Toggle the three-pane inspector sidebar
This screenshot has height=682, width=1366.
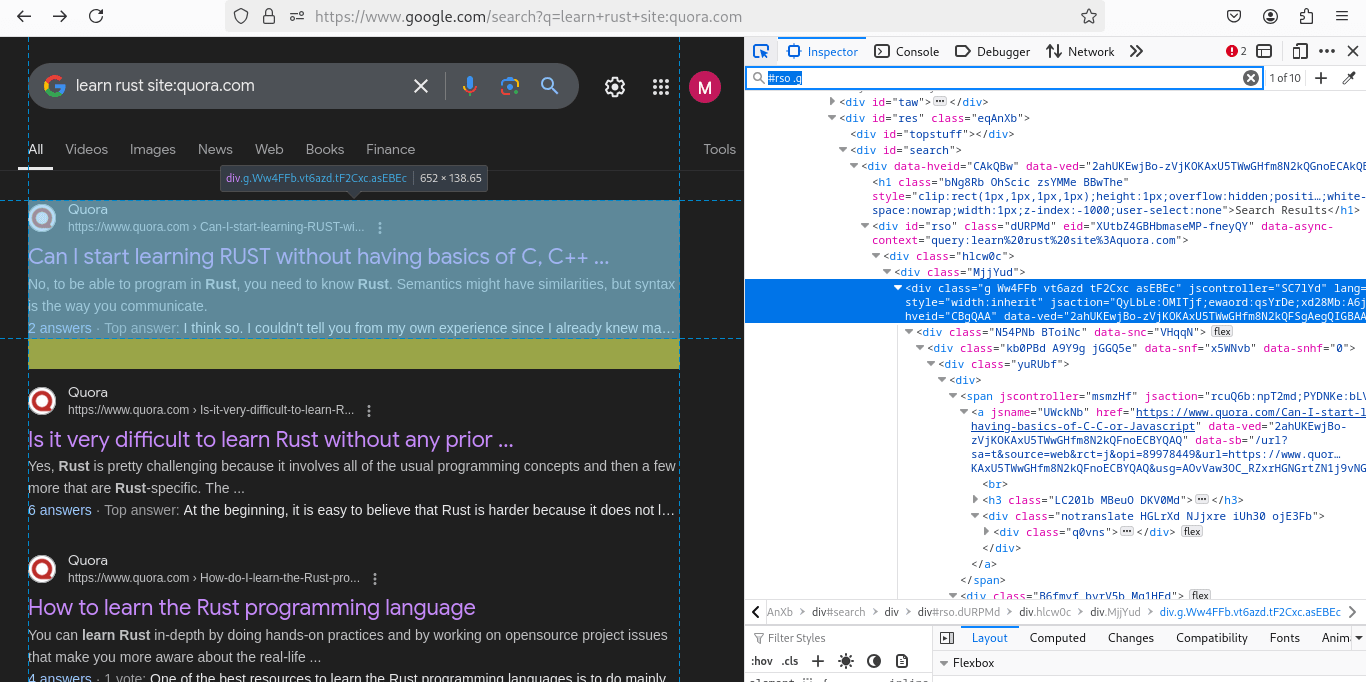tap(947, 638)
